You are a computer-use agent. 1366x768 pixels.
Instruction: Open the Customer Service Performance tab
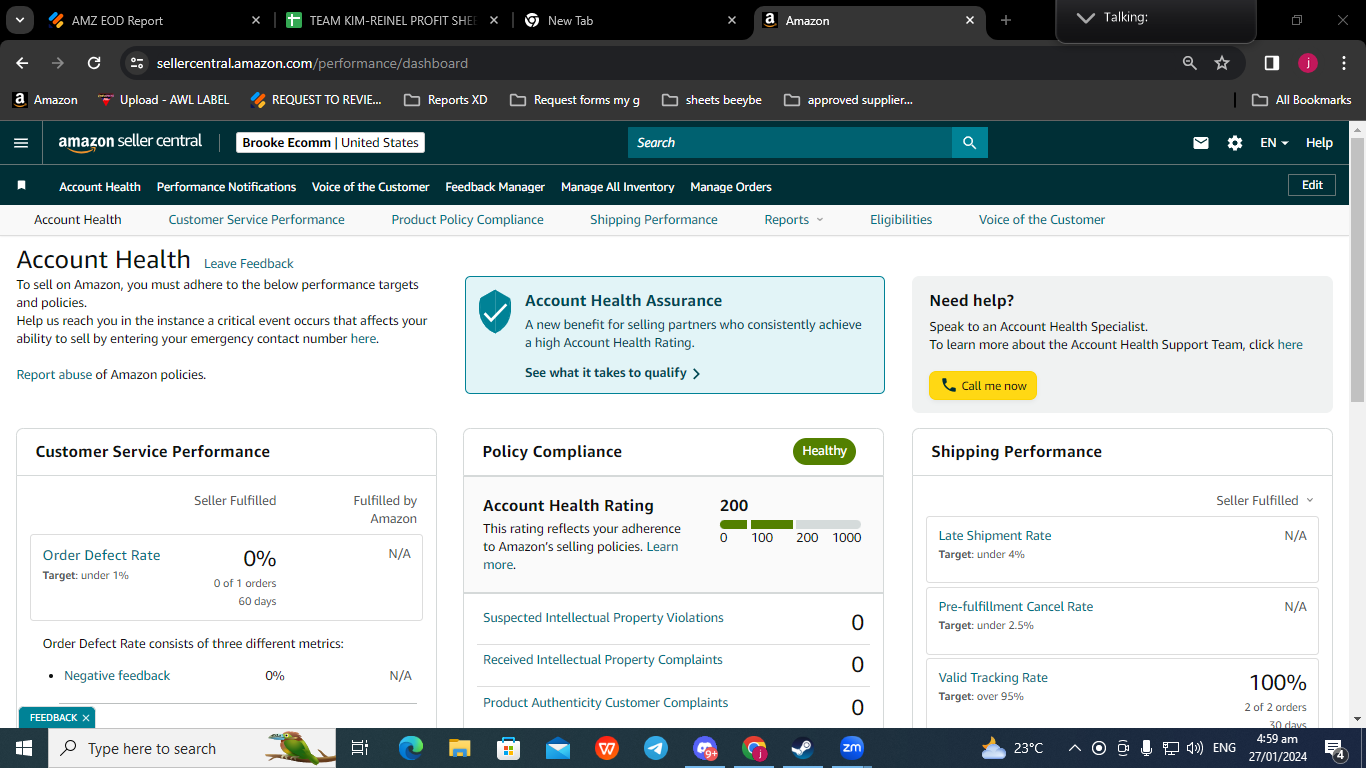[x=256, y=220]
